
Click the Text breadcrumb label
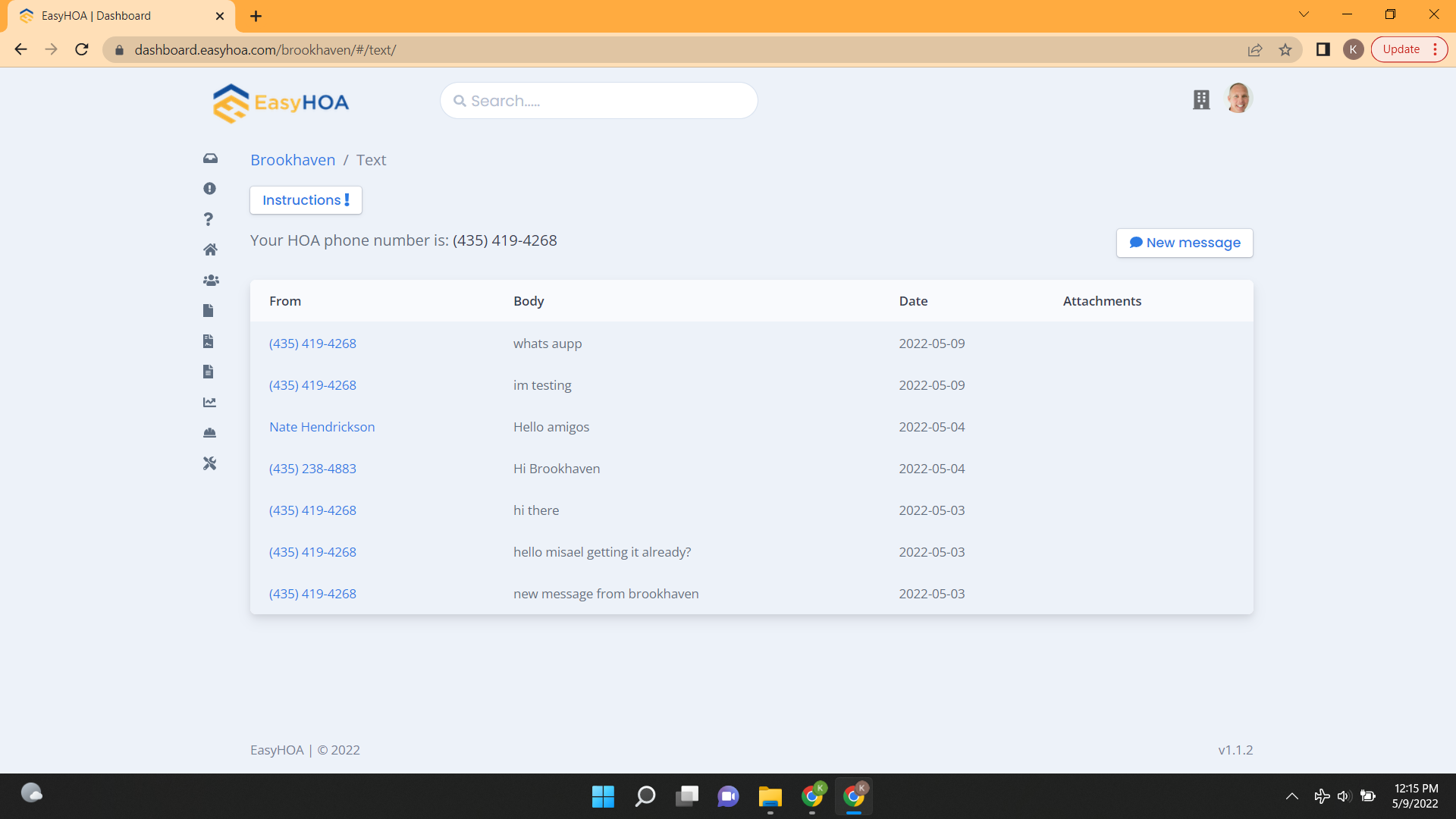371,159
